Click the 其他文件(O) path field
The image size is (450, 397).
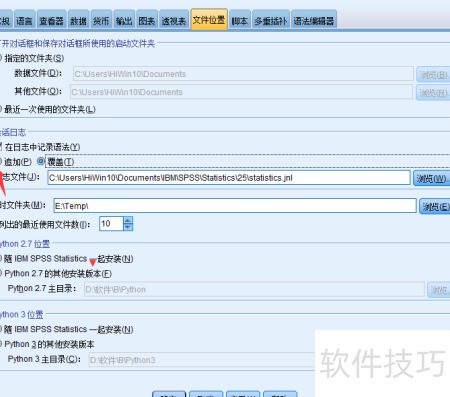[241, 92]
